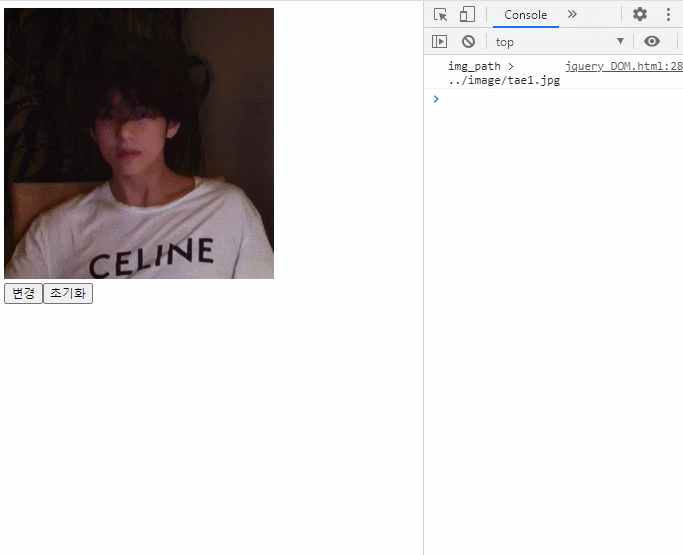Viewport: 683px width, 555px height.
Task: Focus the console prompt input line
Action: pyautogui.click(x=558, y=99)
